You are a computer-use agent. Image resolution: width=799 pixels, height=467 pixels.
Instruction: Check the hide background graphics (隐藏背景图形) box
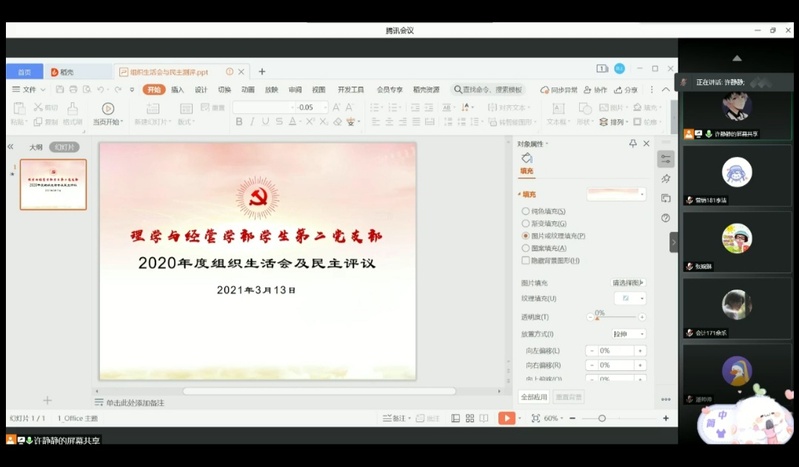[x=527, y=260]
